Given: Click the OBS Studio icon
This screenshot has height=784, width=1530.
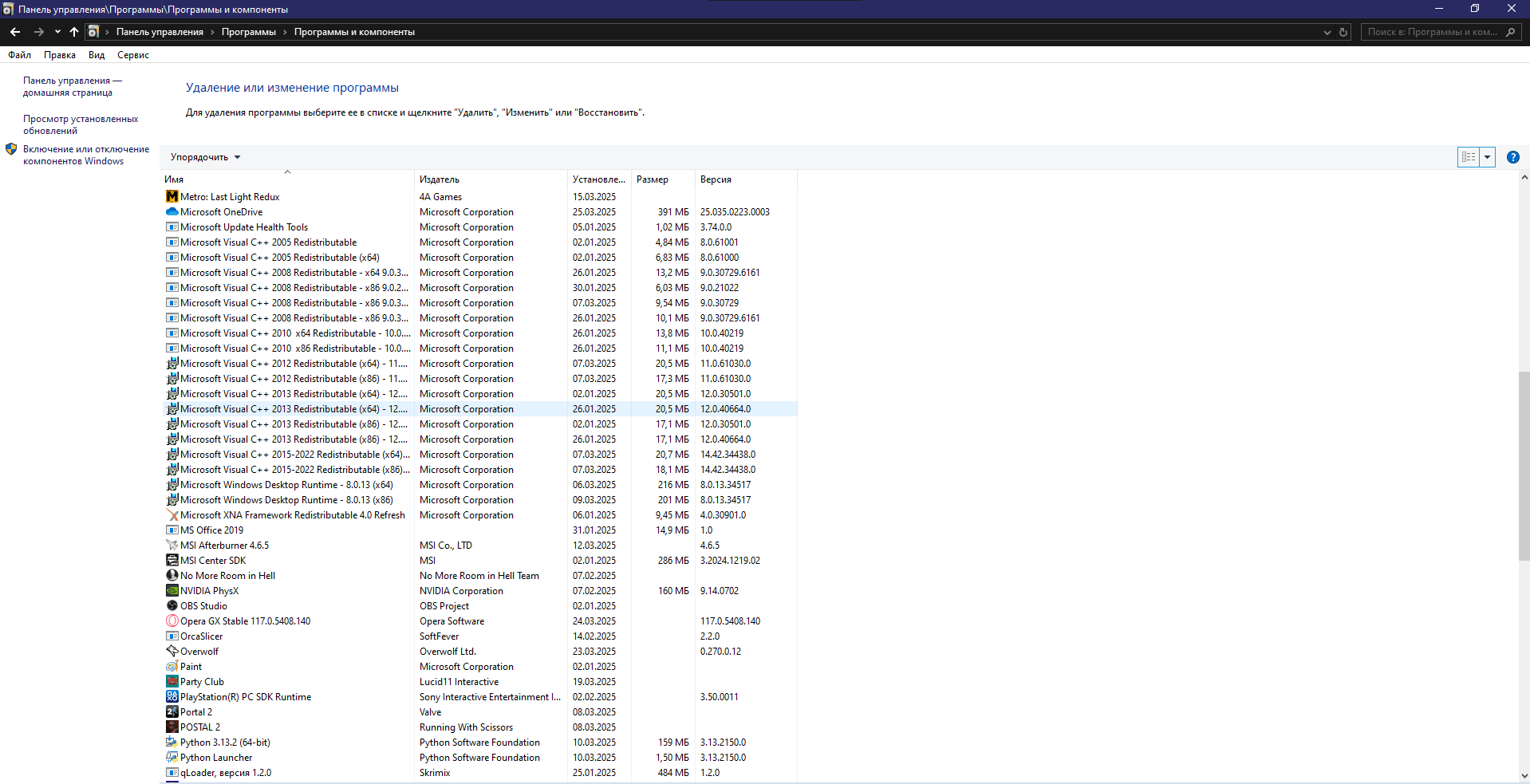Looking at the screenshot, I should [x=172, y=606].
